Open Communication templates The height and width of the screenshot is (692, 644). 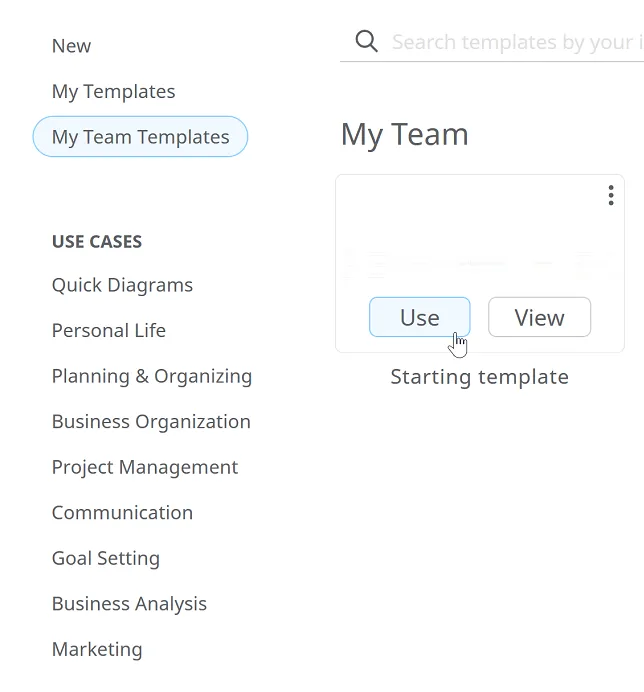[x=122, y=513]
